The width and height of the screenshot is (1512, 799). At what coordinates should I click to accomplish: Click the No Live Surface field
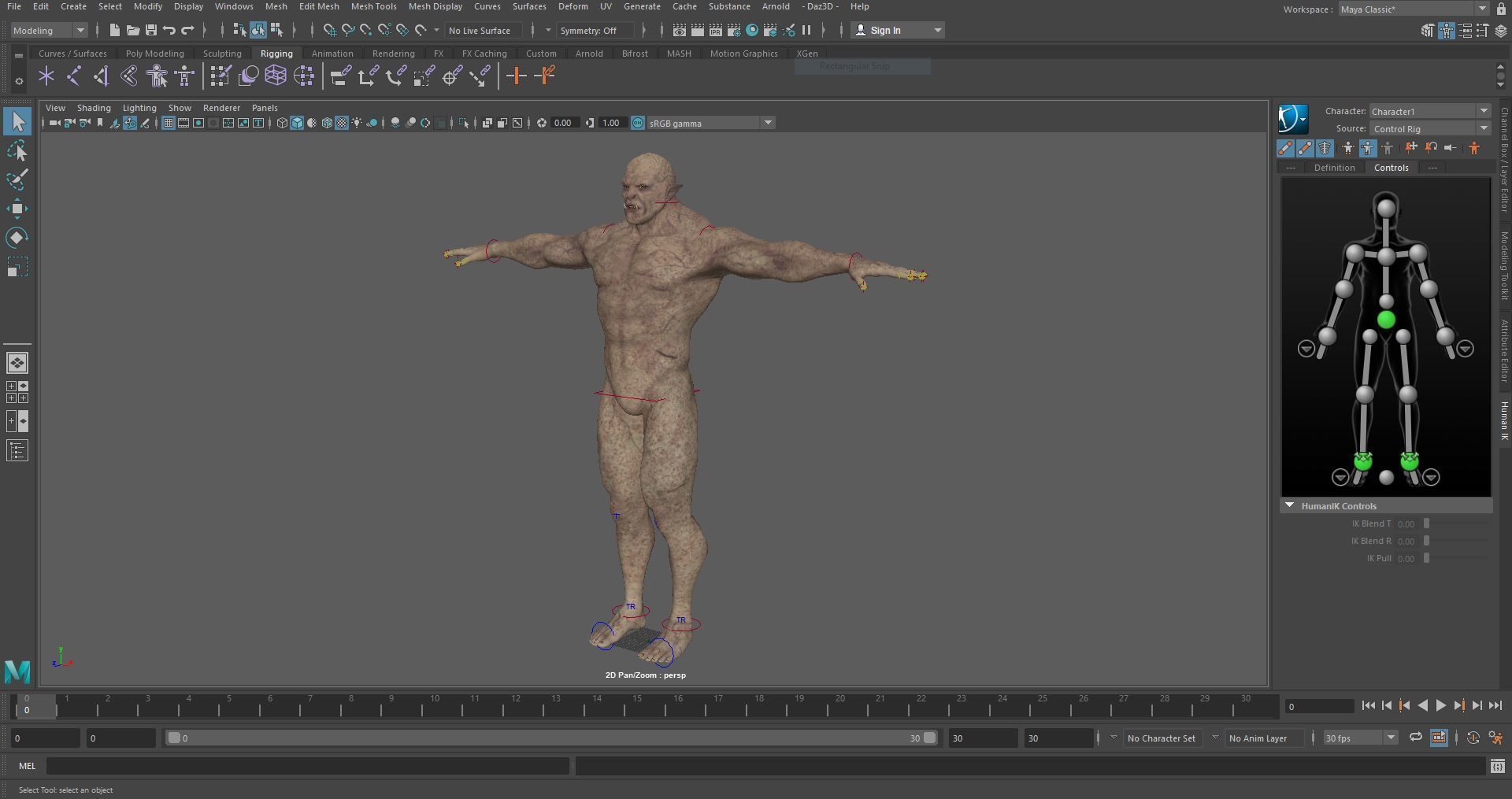(x=482, y=30)
